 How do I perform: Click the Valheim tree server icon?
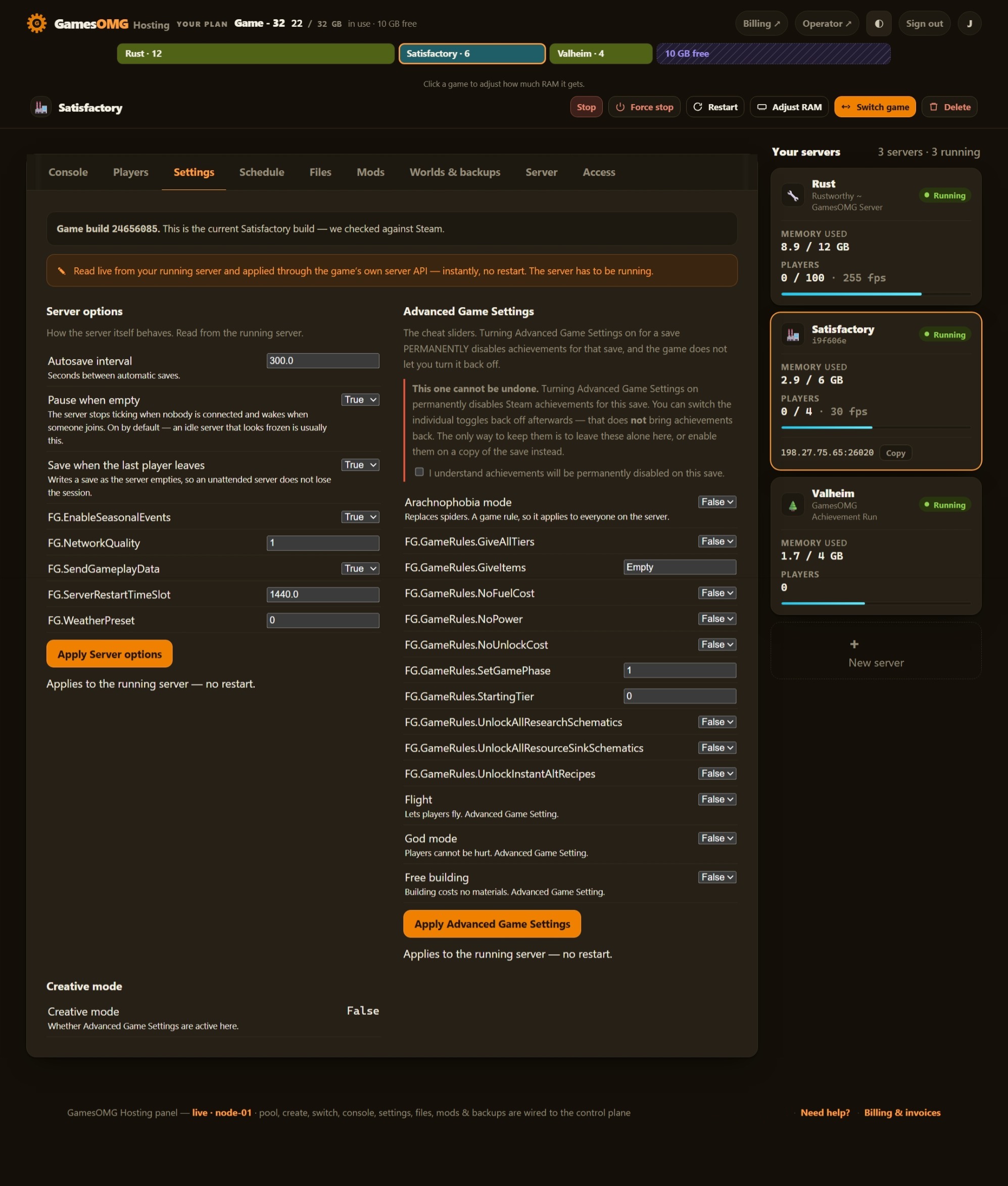(x=793, y=505)
